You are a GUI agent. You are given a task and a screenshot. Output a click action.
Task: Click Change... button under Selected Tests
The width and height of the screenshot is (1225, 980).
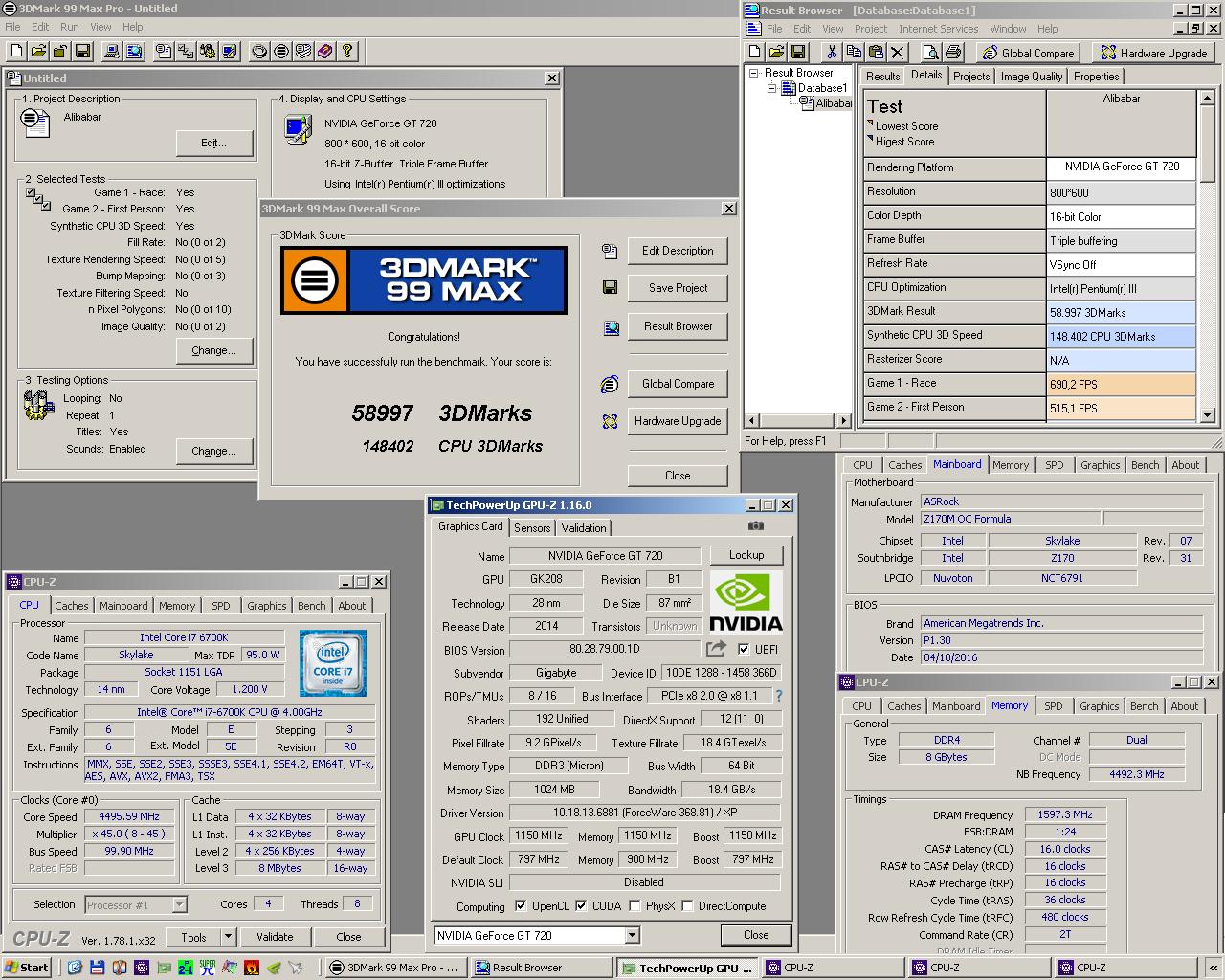point(214,350)
